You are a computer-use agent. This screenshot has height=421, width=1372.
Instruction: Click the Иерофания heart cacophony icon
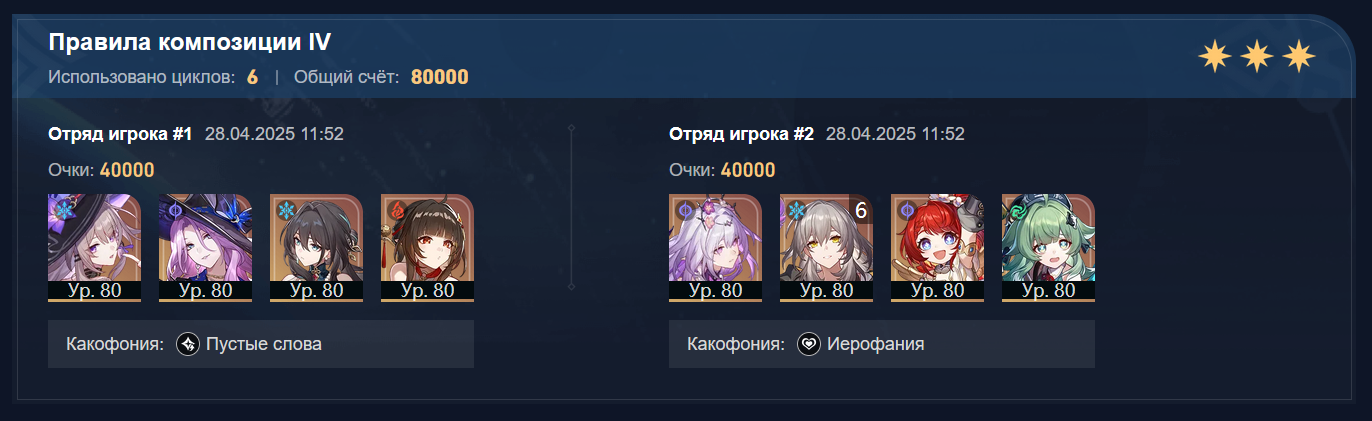(809, 344)
